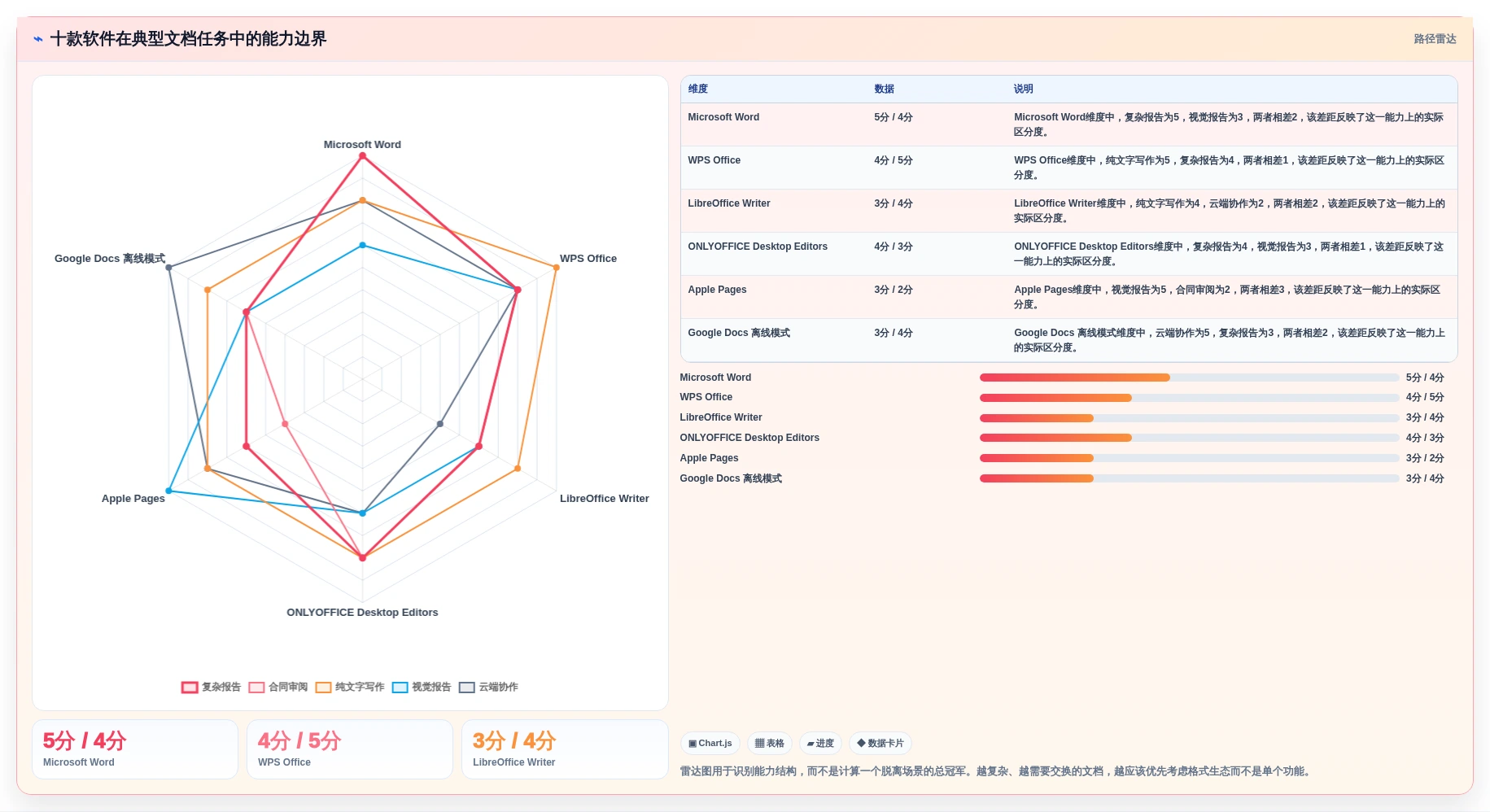Click the blue 视觉报告 point on Apple Pages axis

[x=168, y=491]
